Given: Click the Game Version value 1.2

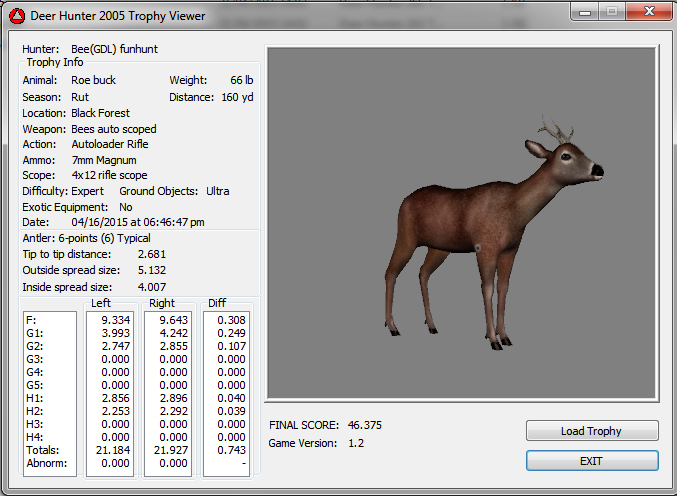Looking at the screenshot, I should click(356, 443).
